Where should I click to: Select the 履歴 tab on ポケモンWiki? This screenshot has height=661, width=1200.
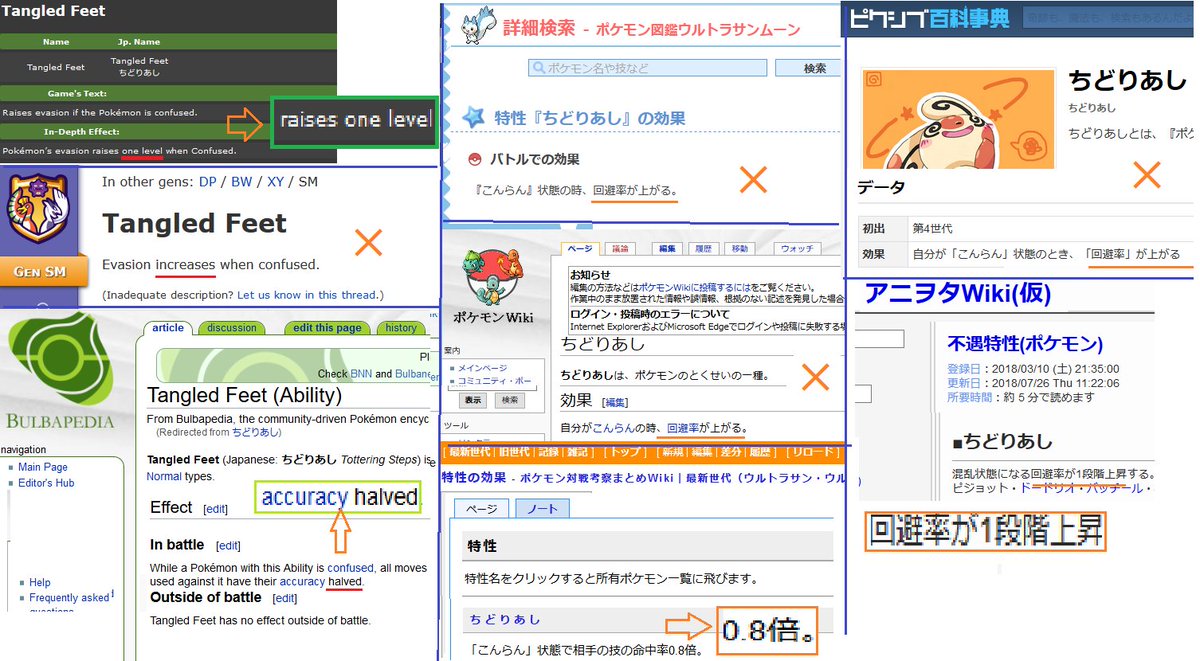[x=703, y=248]
